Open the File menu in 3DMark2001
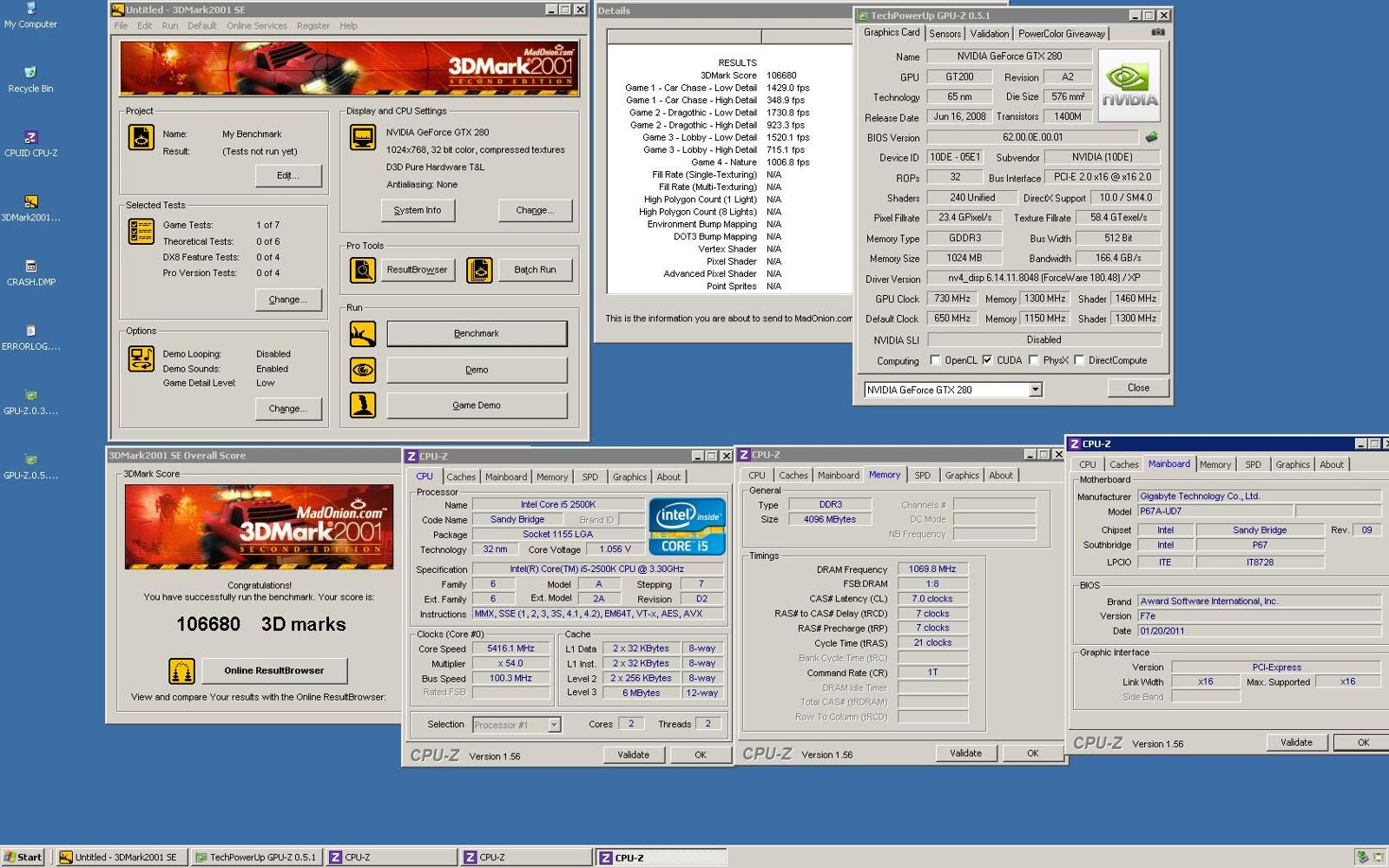Screen dimensions: 1389x868 point(121,26)
